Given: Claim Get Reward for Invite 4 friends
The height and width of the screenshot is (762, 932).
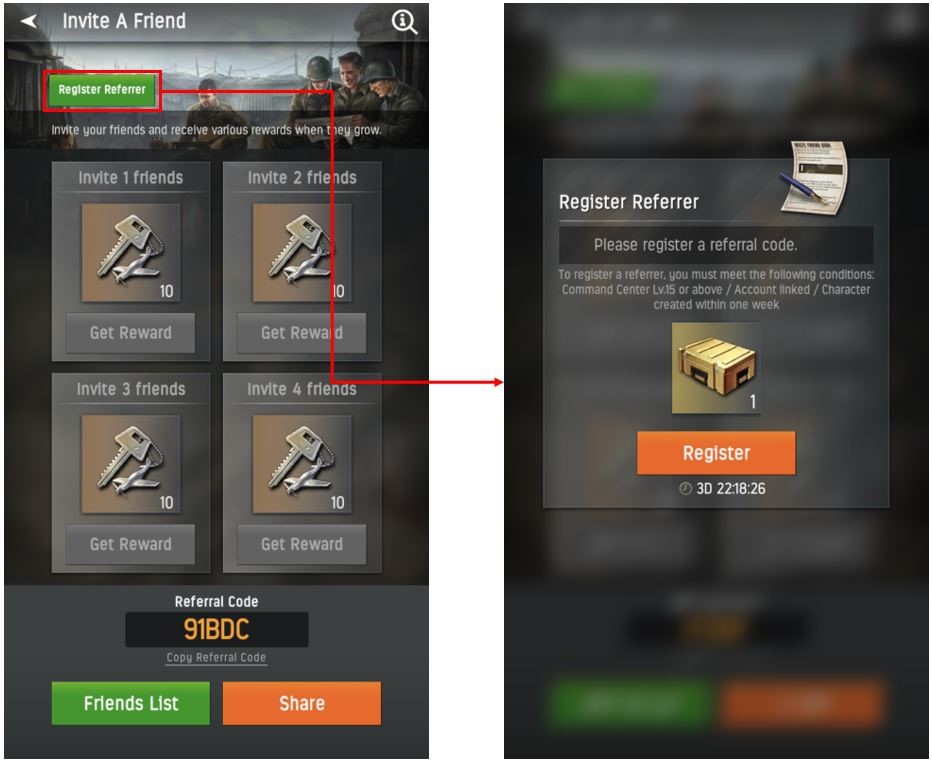Looking at the screenshot, I should tap(302, 544).
